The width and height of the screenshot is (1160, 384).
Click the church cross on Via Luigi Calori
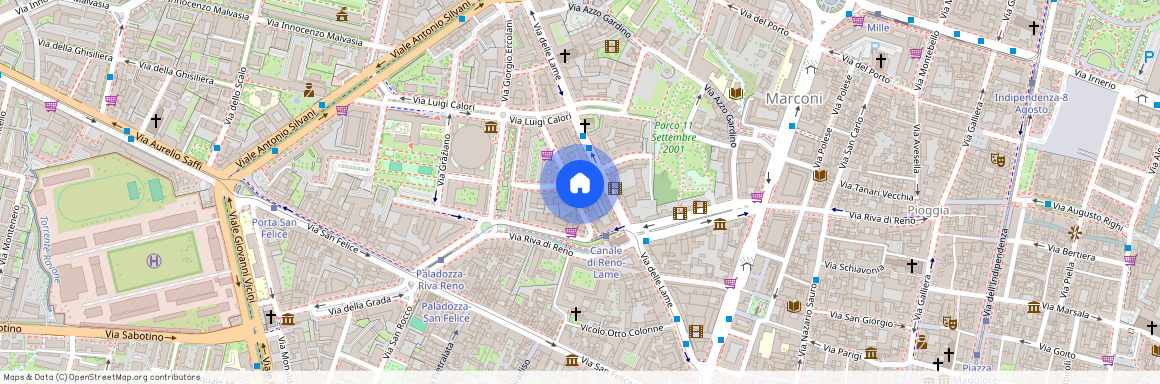584,125
